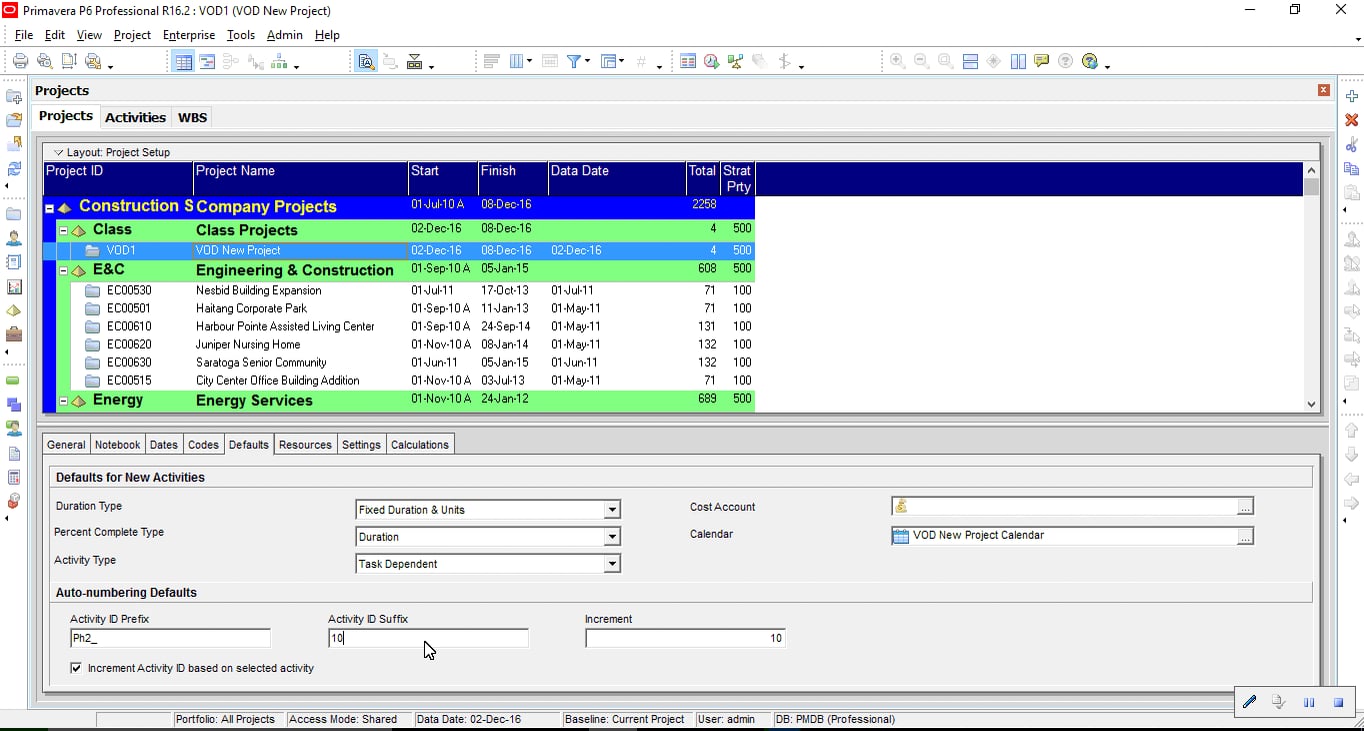This screenshot has height=731, width=1364.
Task: Click the blue square stop icon
Action: point(1338,703)
